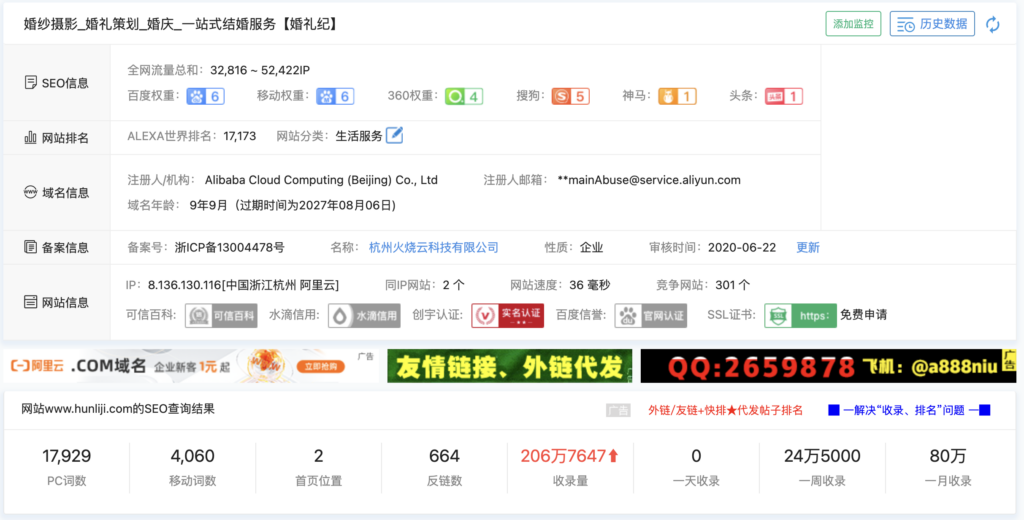This screenshot has height=520, width=1024.
Task: Click the 更新 link beside 审核时间
Action: click(808, 248)
